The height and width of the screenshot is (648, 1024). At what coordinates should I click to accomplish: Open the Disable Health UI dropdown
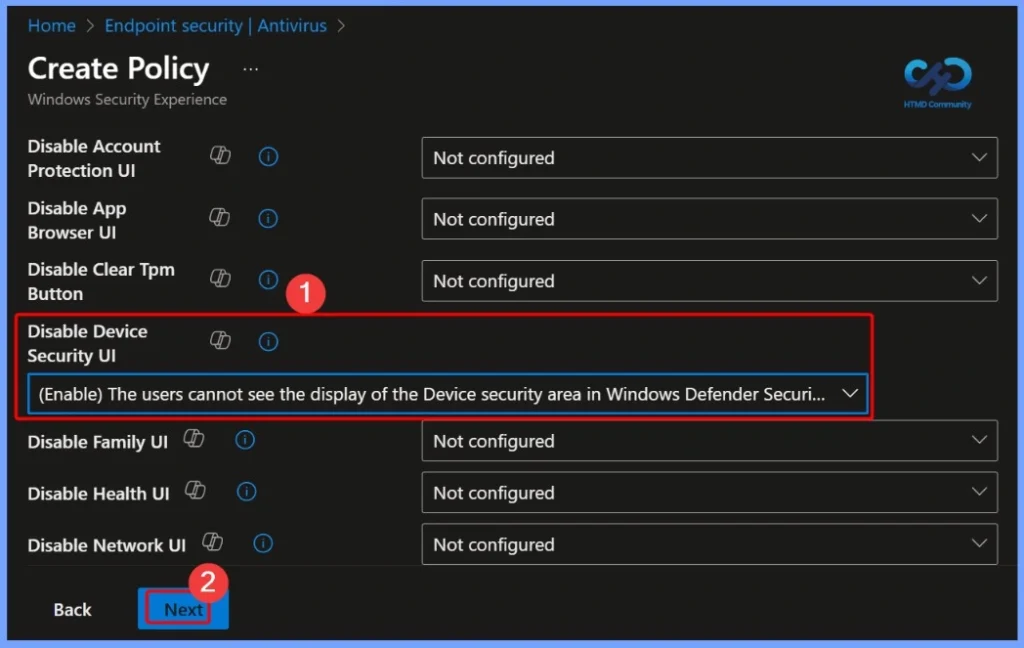[x=709, y=492]
